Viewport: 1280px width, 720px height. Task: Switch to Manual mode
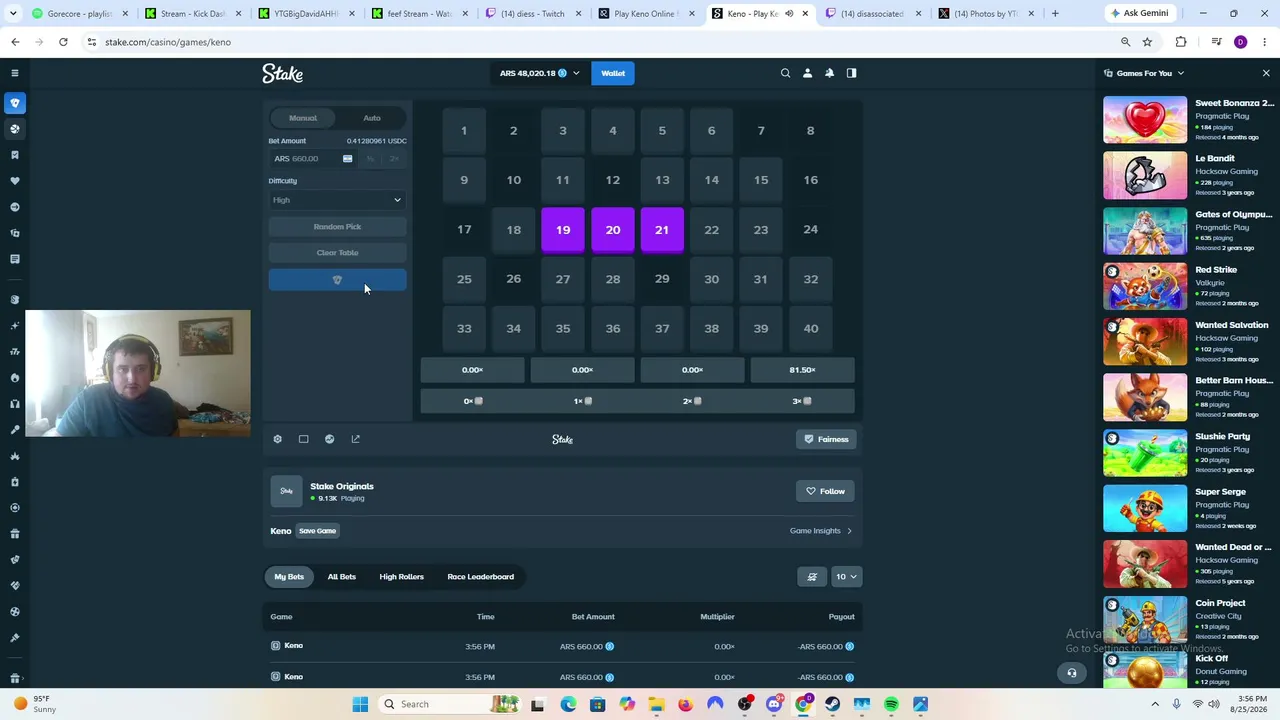point(303,118)
